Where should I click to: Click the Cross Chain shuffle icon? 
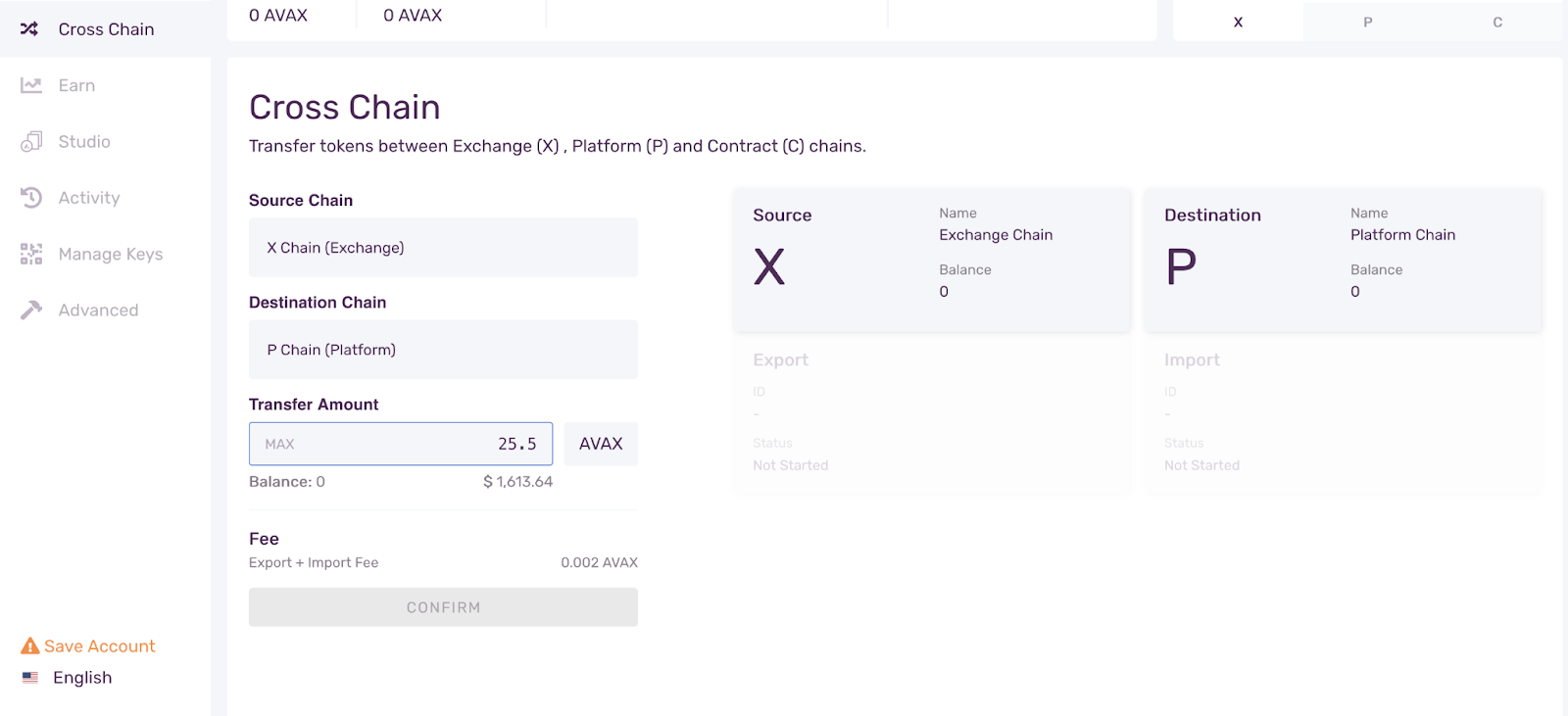click(29, 29)
